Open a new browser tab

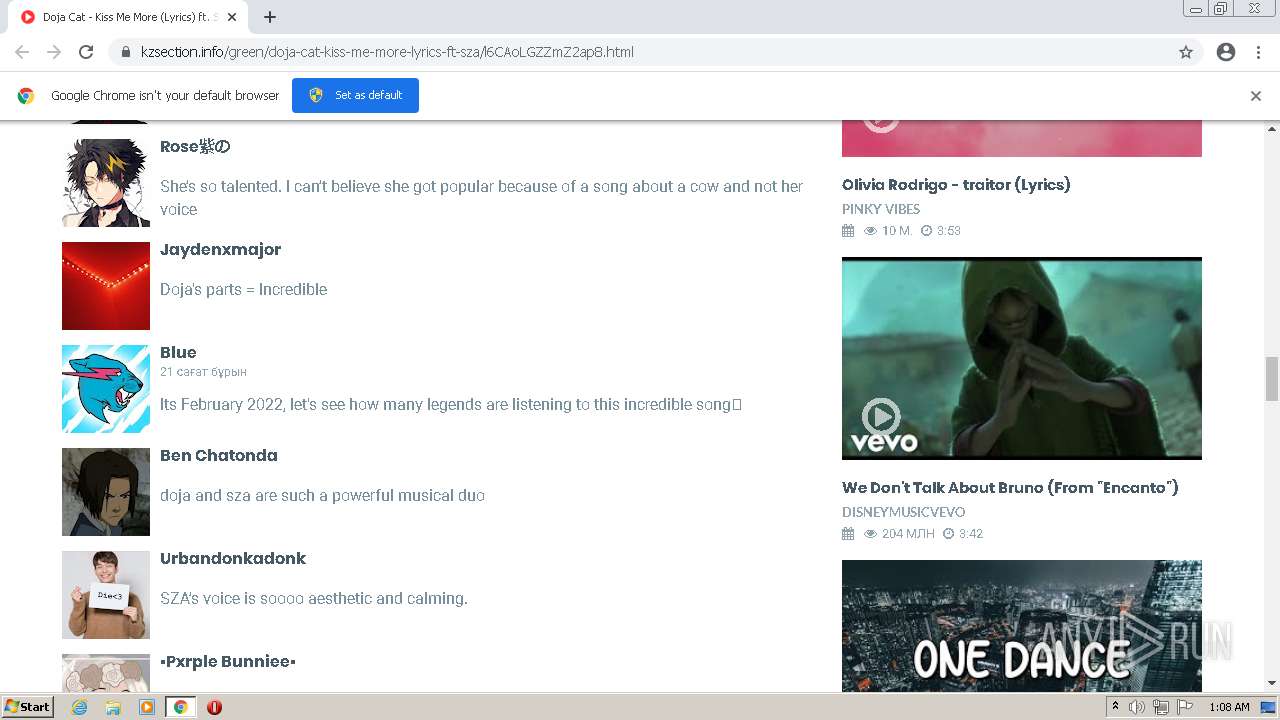click(270, 17)
